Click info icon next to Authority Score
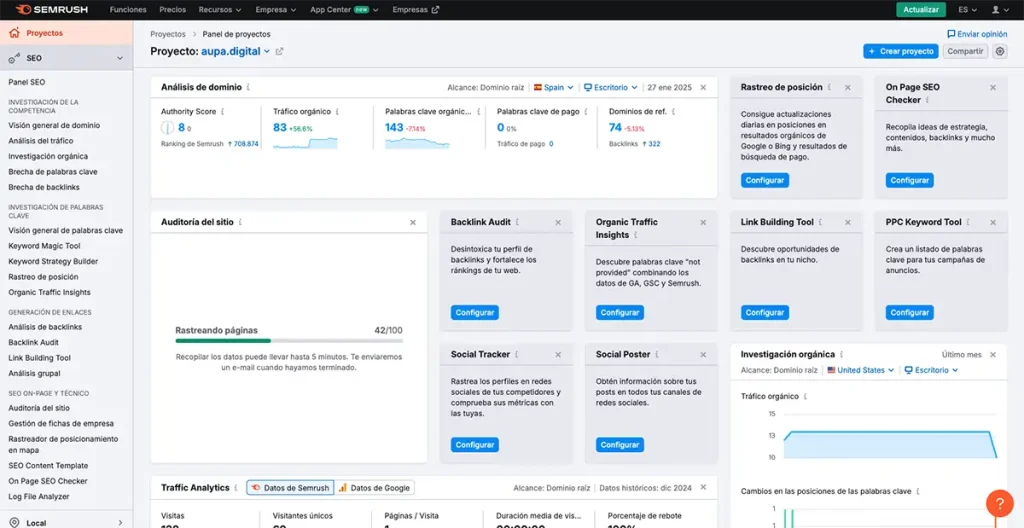The width and height of the screenshot is (1024, 528). [x=223, y=112]
